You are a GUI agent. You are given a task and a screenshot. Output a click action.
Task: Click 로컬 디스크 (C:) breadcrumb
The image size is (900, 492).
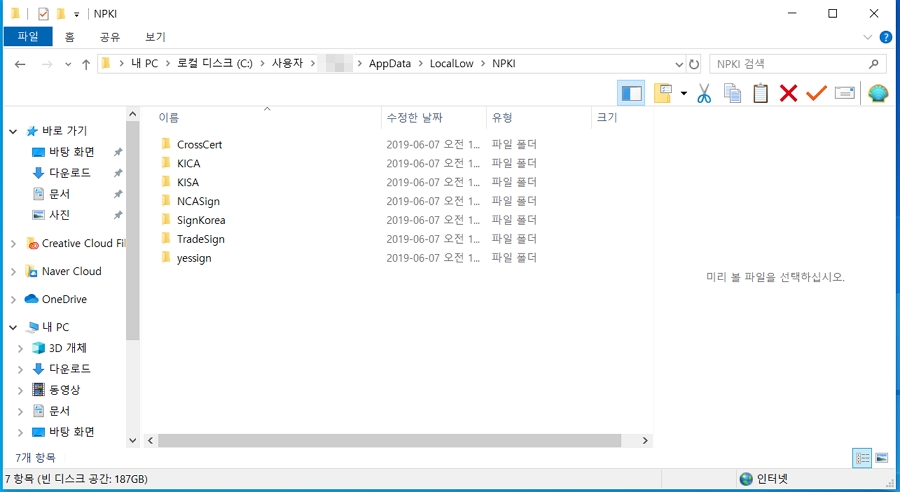(x=215, y=64)
